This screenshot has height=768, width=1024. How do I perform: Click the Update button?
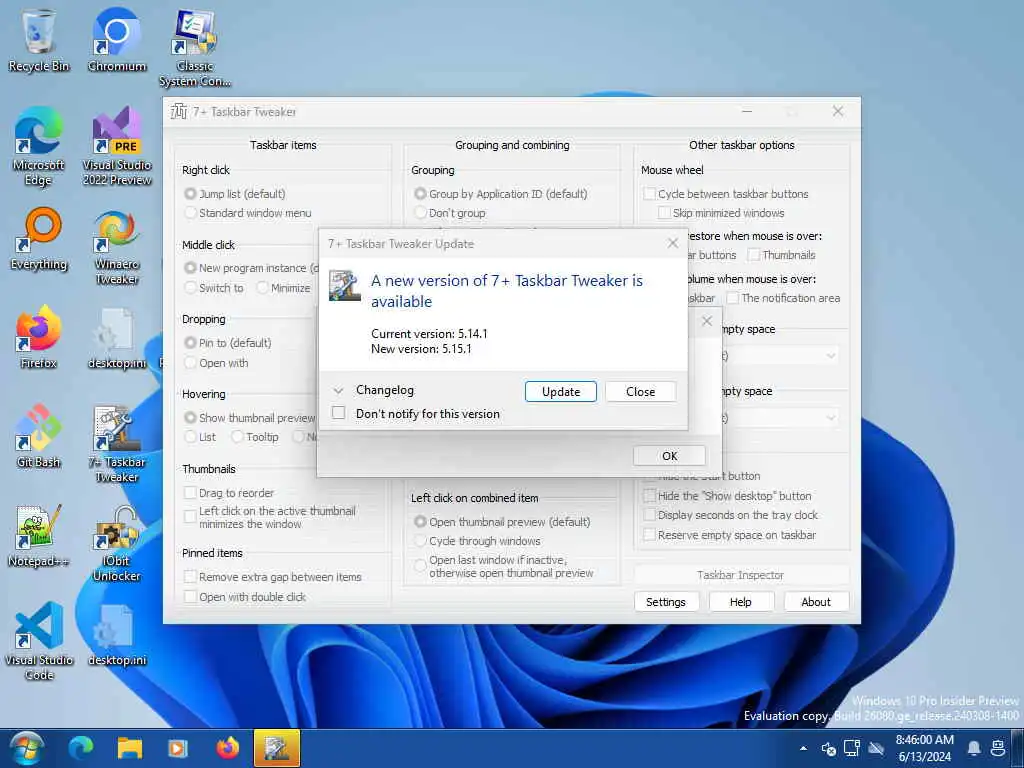(560, 391)
